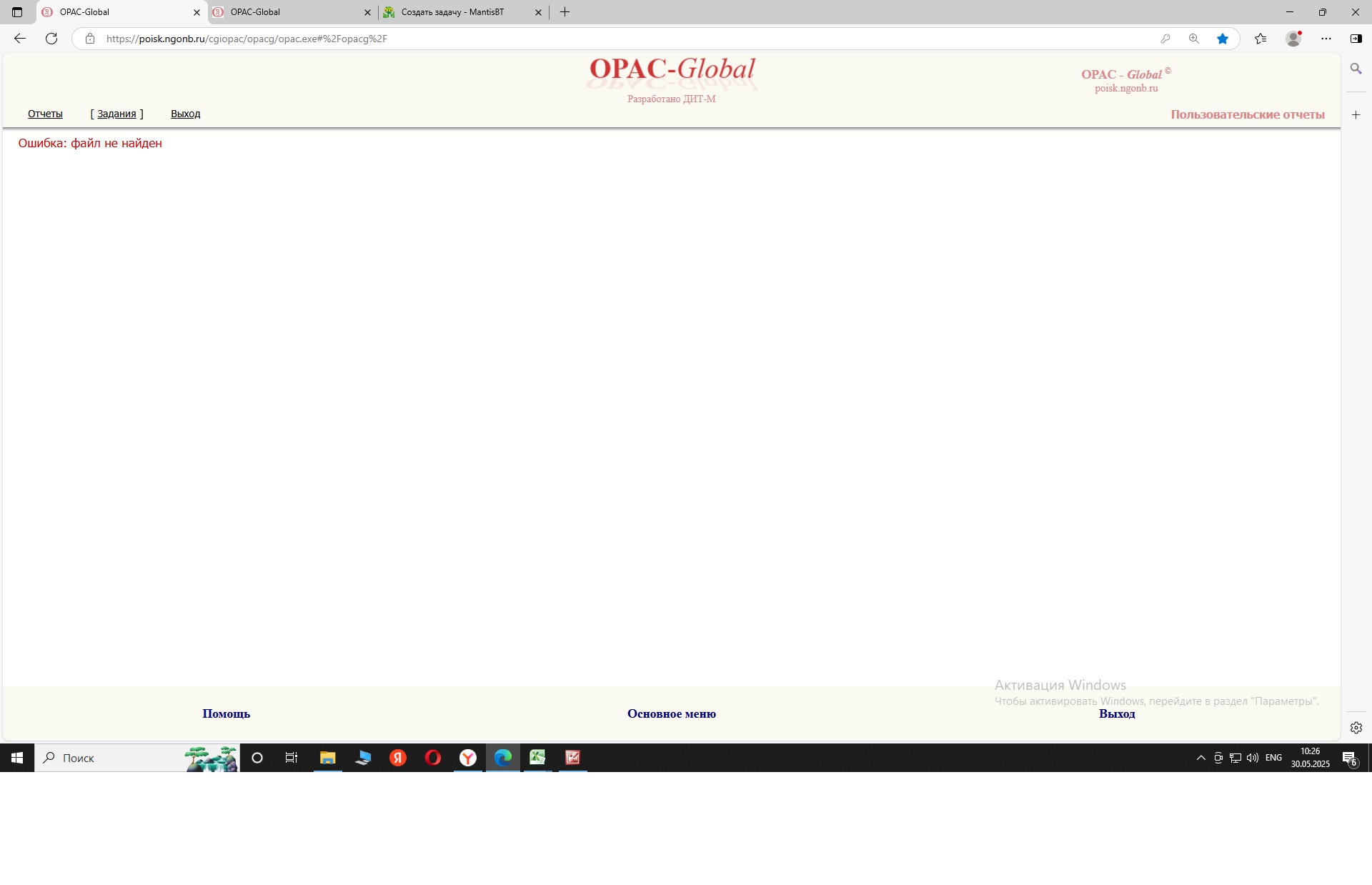
Task: Click the Помощь footer link
Action: [226, 713]
